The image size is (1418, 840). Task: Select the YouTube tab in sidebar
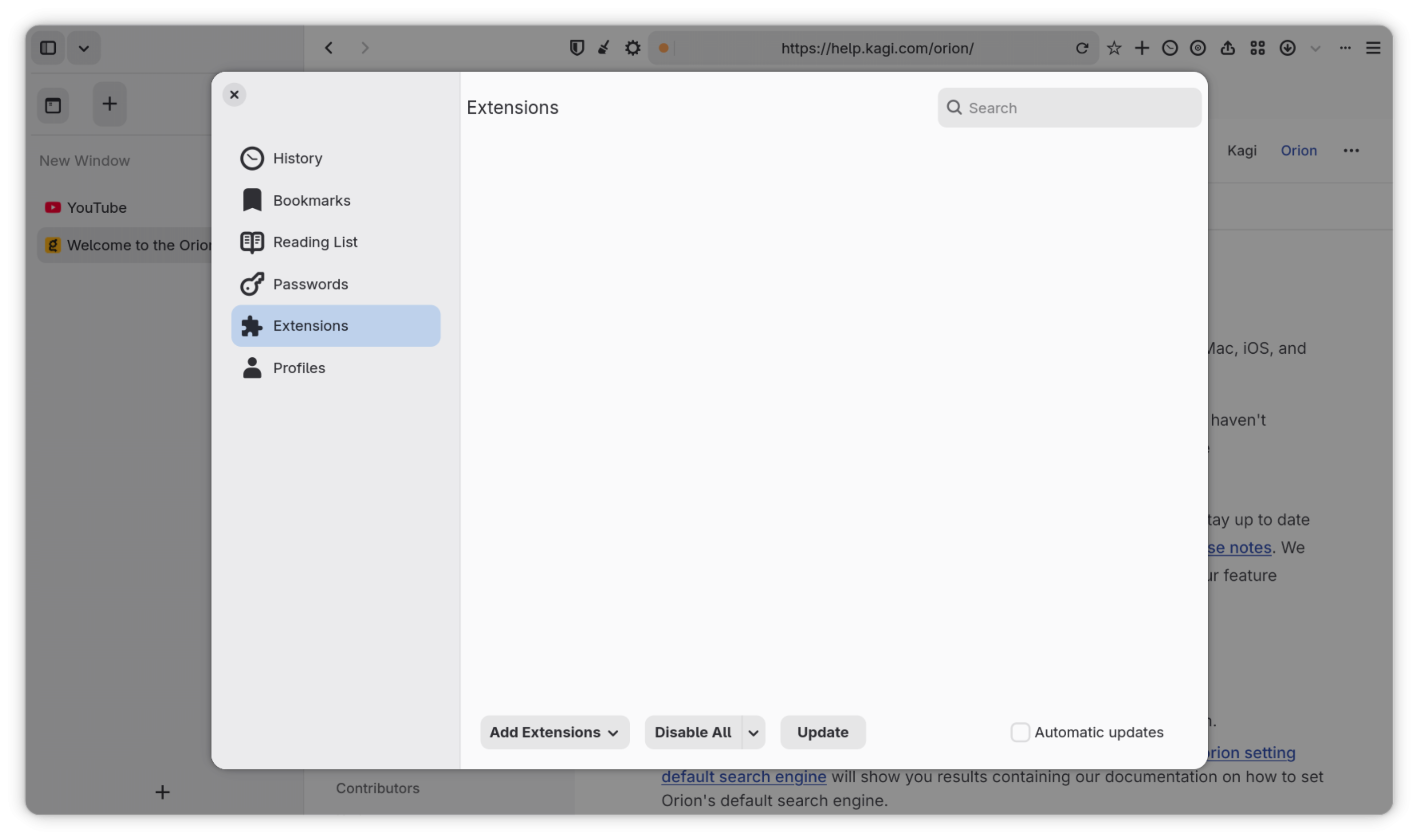tap(125, 208)
